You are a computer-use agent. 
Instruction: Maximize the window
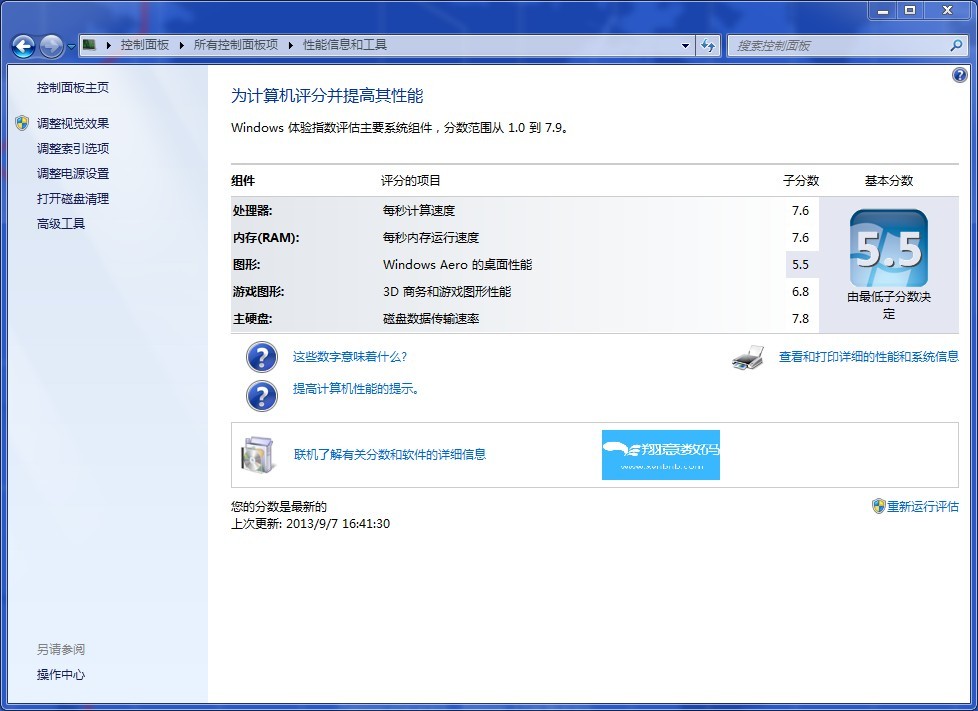pyautogui.click(x=910, y=11)
